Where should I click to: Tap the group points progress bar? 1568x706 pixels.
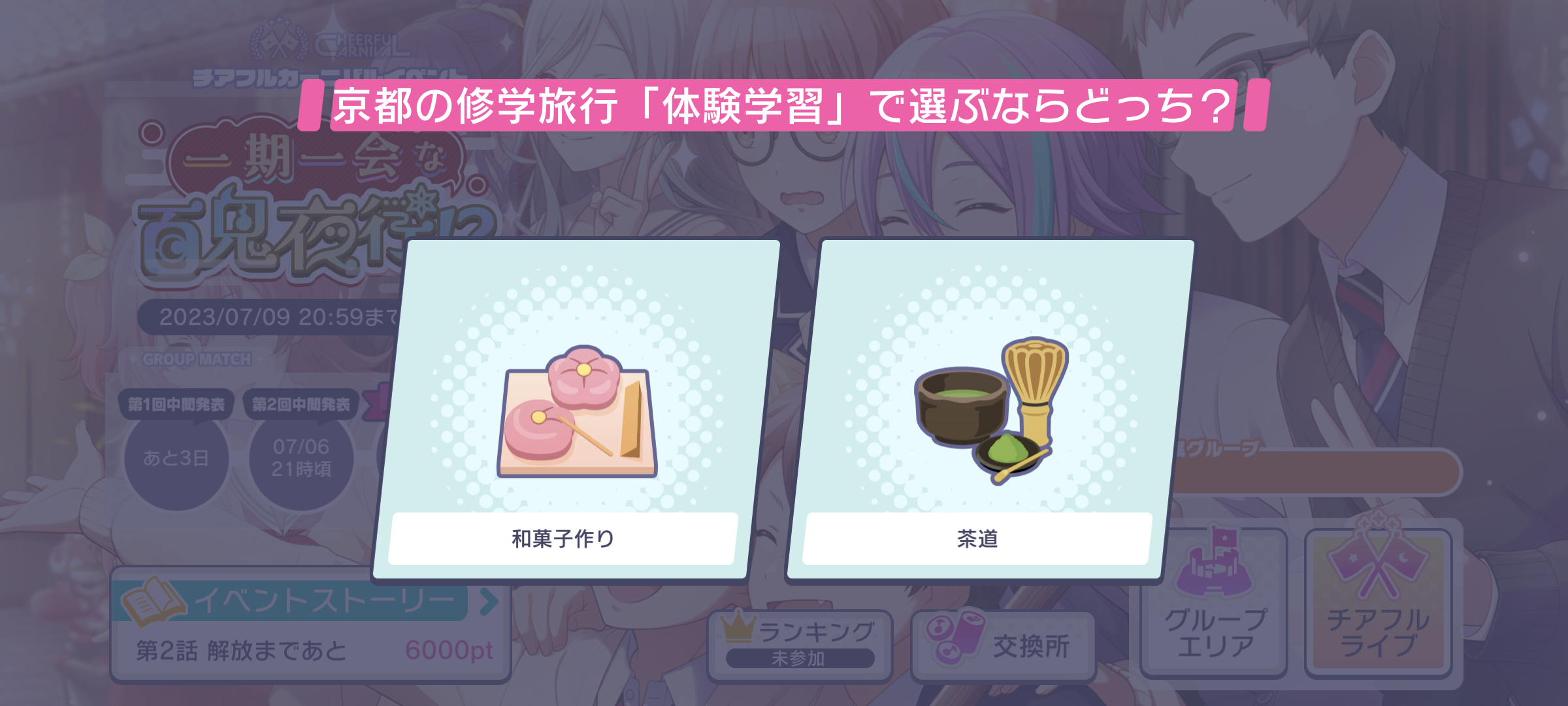click(x=1313, y=472)
